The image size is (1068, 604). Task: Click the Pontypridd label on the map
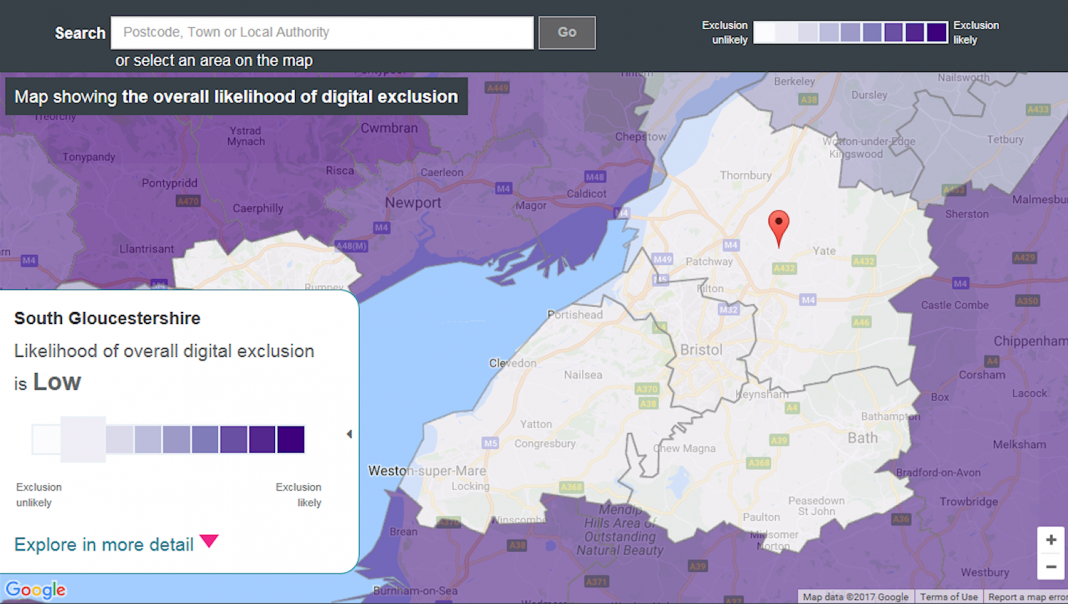(170, 183)
